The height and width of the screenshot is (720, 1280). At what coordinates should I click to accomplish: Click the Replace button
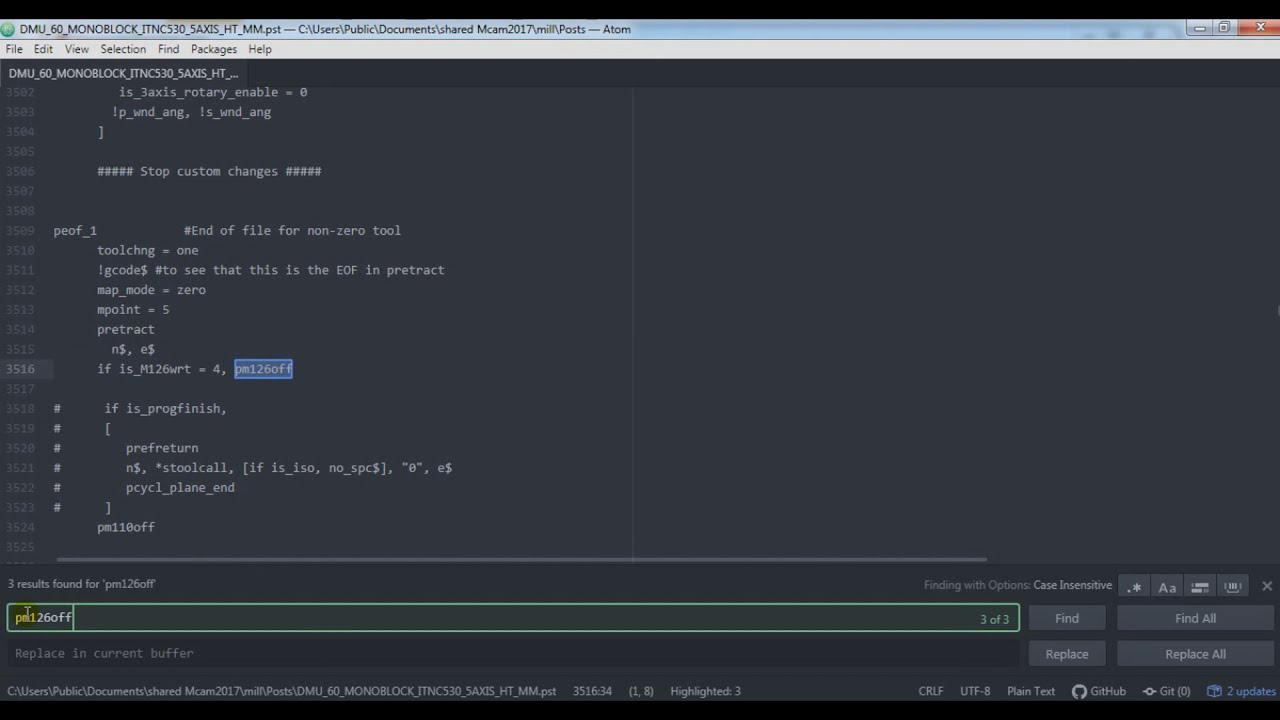pyautogui.click(x=1067, y=654)
